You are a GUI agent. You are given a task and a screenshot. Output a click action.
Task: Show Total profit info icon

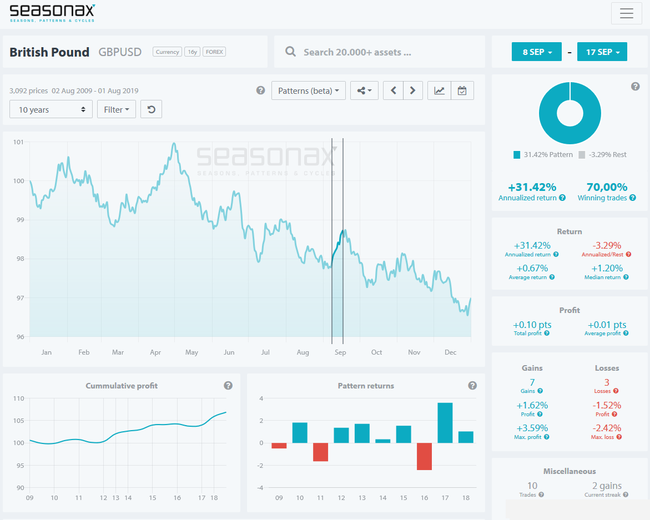pos(547,333)
